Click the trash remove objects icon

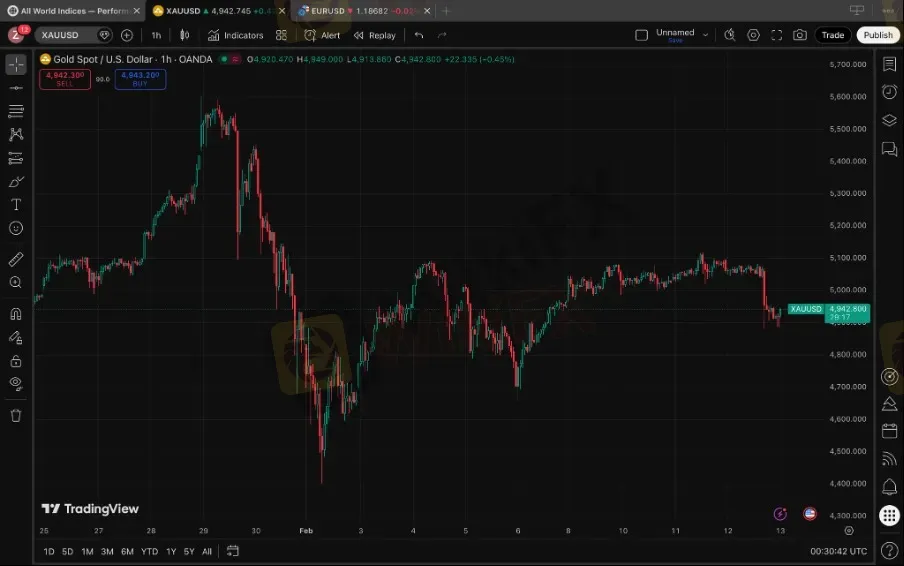pos(16,416)
